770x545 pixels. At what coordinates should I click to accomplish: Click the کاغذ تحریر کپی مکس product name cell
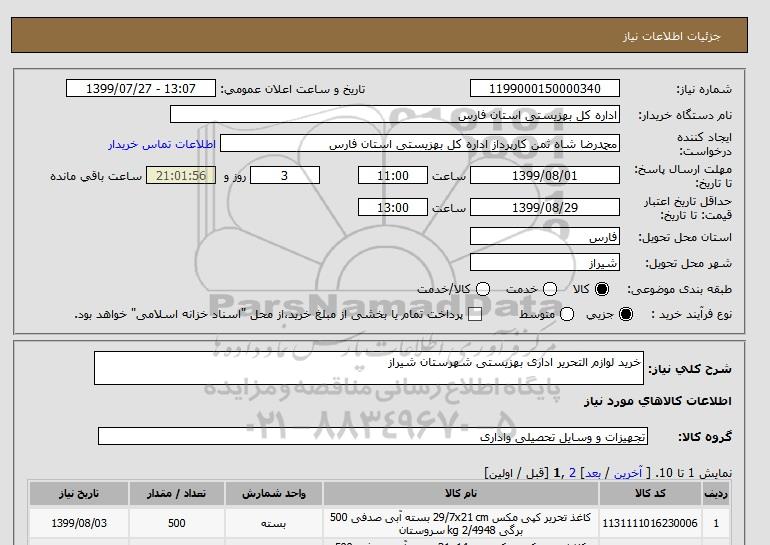(x=461, y=523)
